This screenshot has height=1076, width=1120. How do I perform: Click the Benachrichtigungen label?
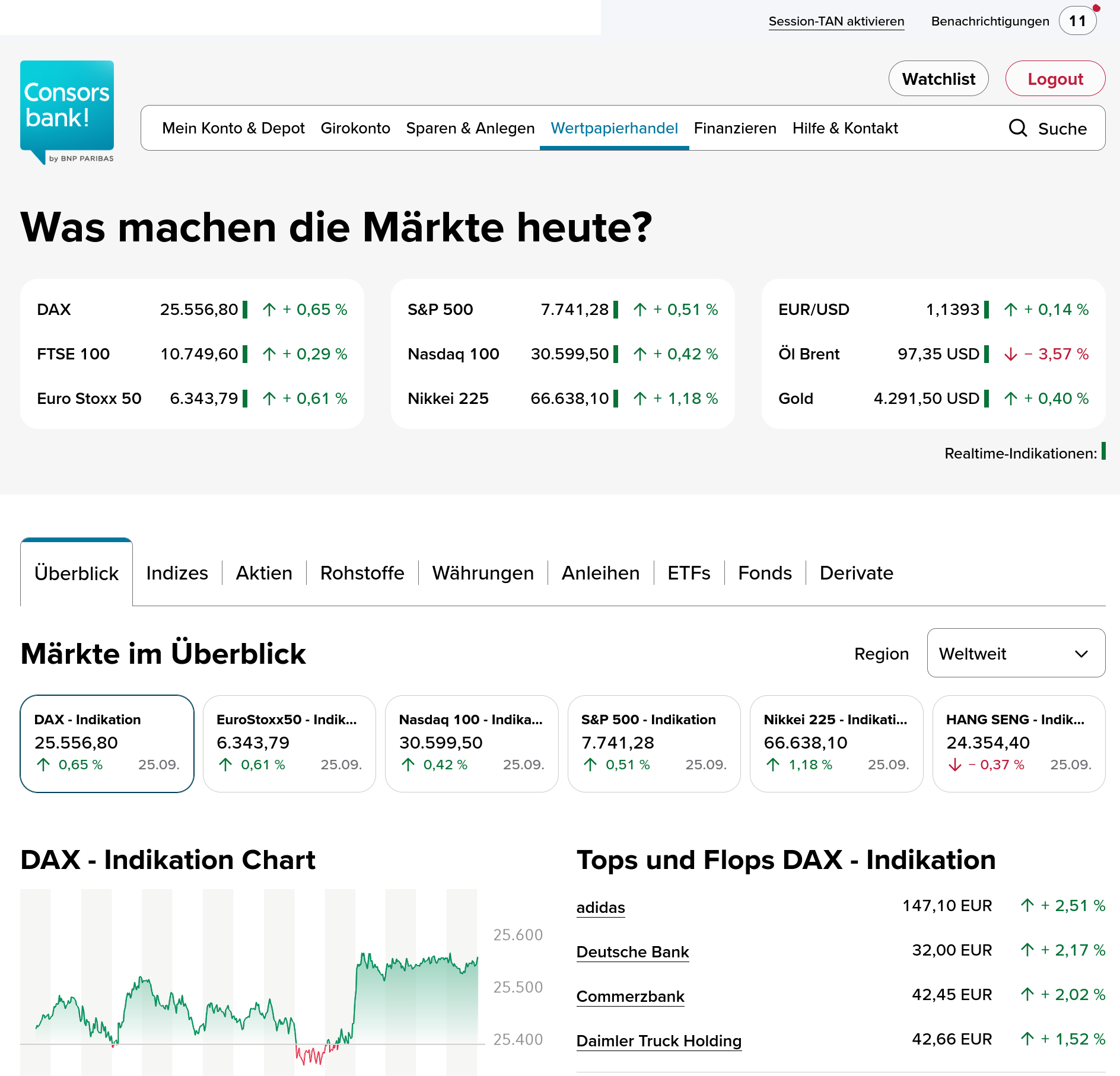(990, 21)
